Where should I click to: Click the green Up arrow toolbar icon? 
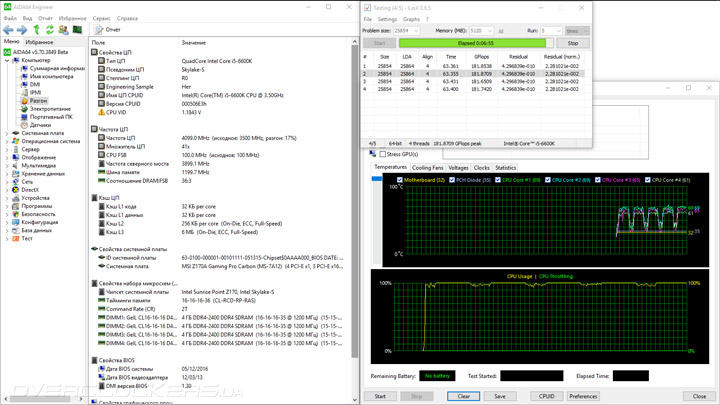pyautogui.click(x=36, y=30)
